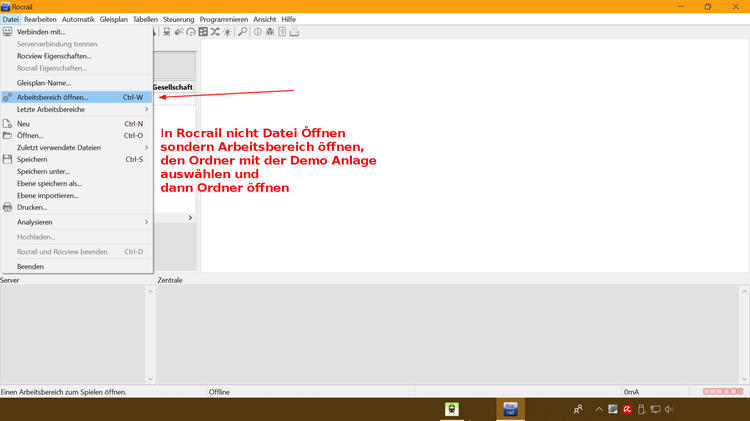Click the Drucken printer icon

coord(7,207)
